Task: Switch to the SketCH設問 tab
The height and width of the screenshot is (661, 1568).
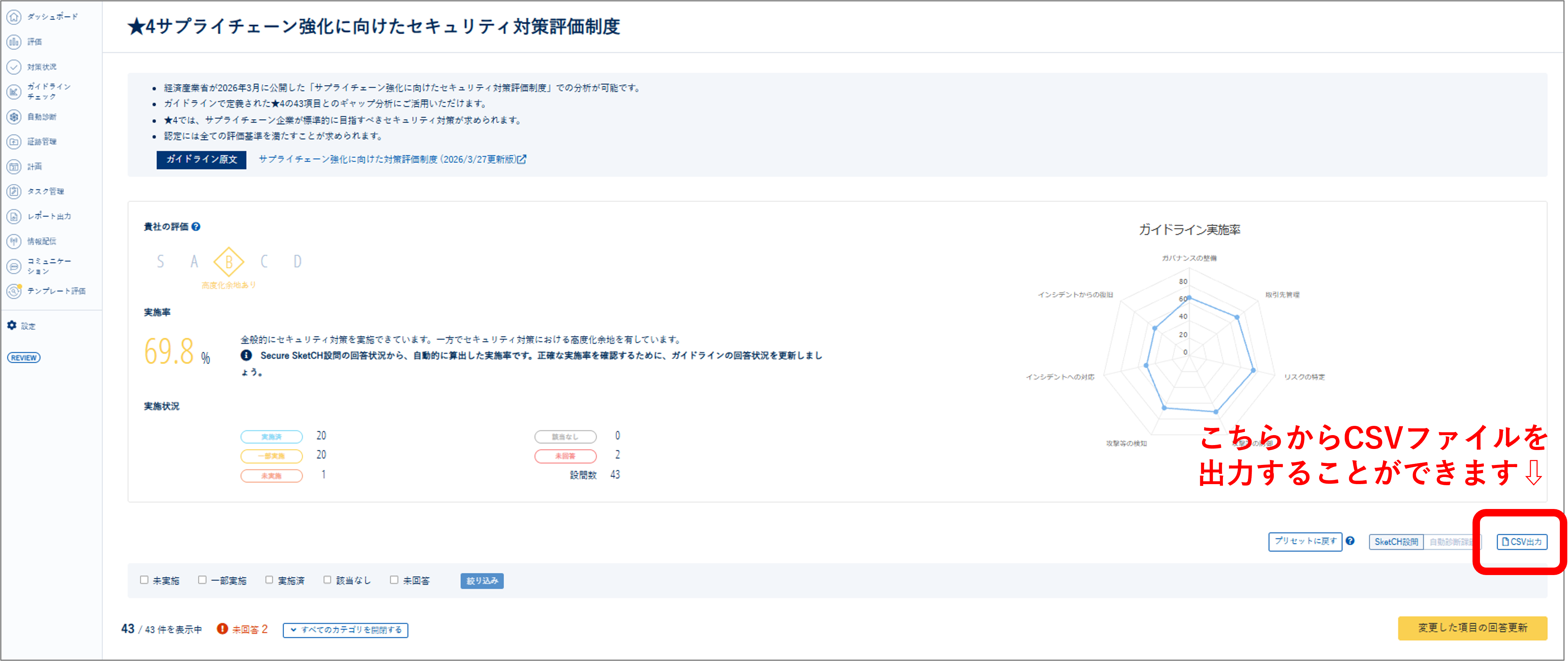Action: point(1396,542)
